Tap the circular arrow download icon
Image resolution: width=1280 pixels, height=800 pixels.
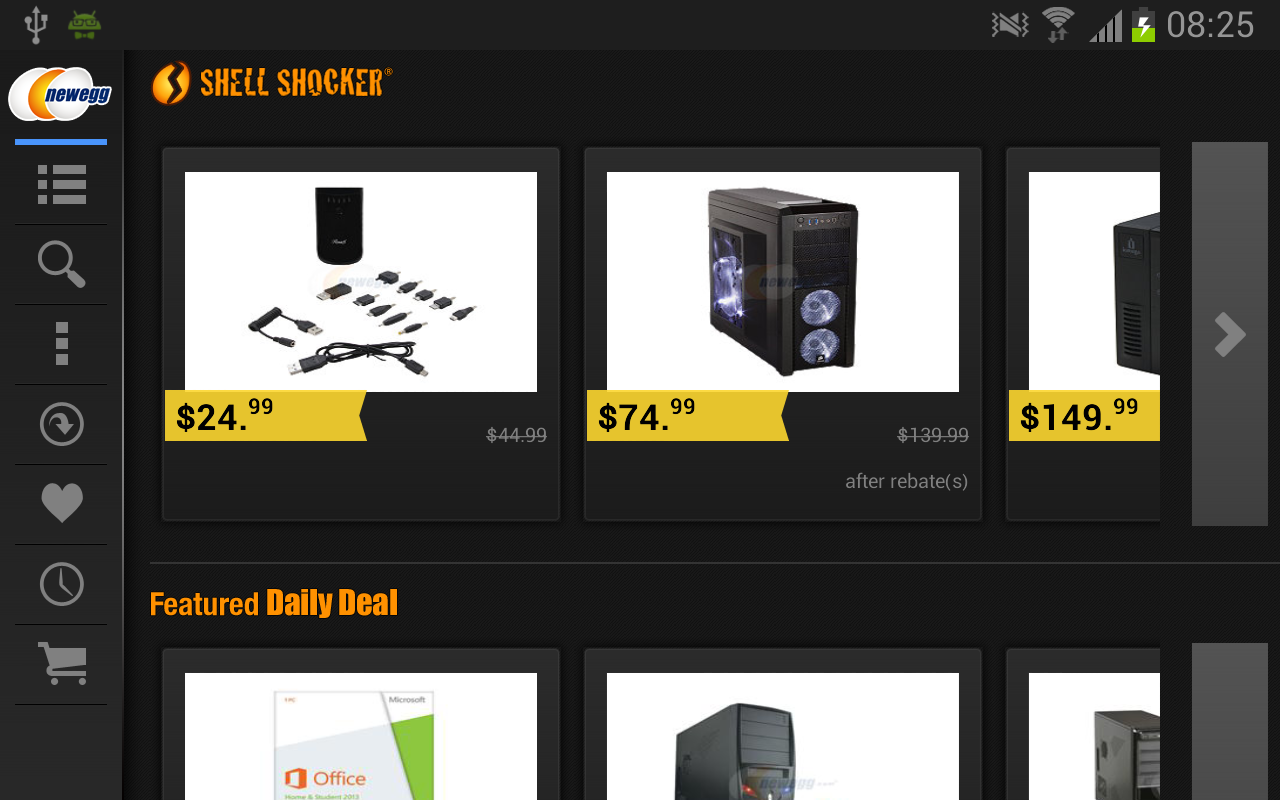[x=61, y=424]
